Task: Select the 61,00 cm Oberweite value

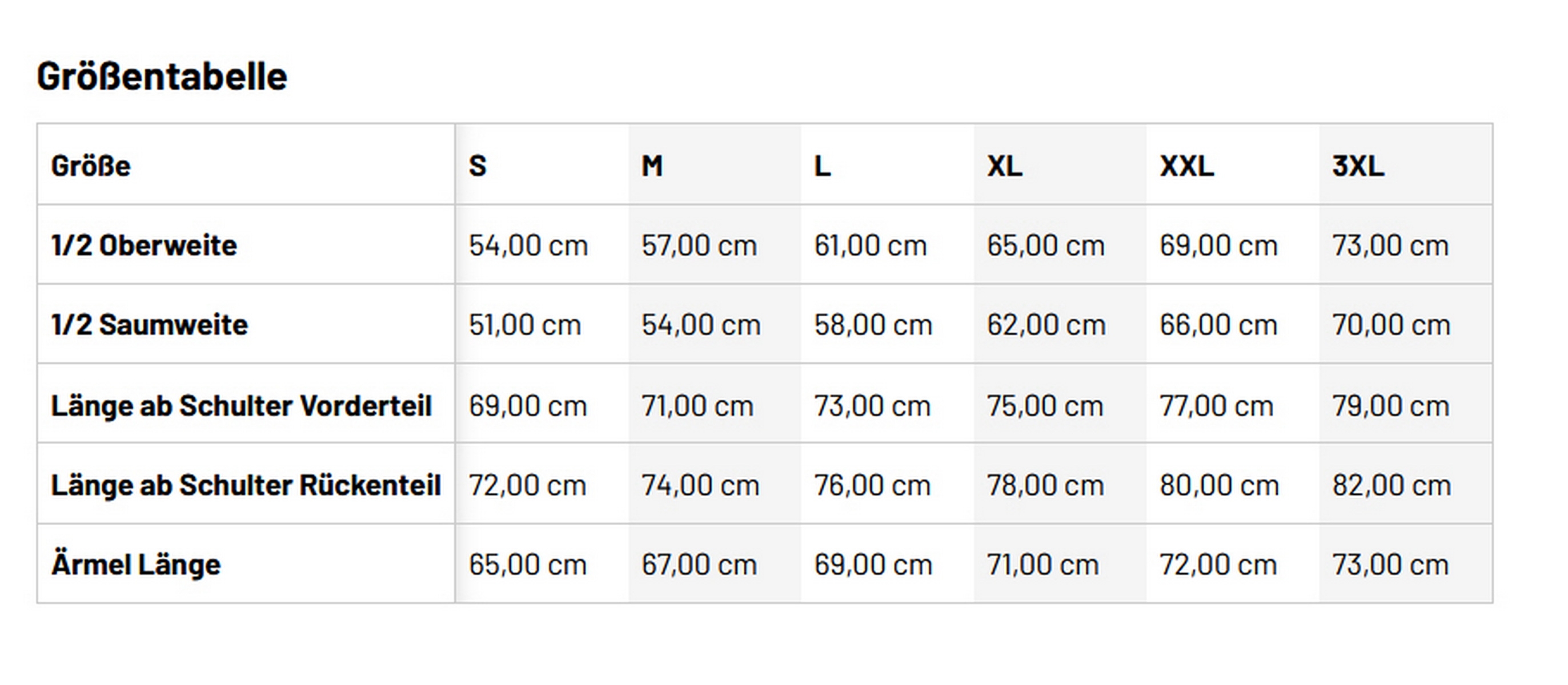Action: point(871,246)
